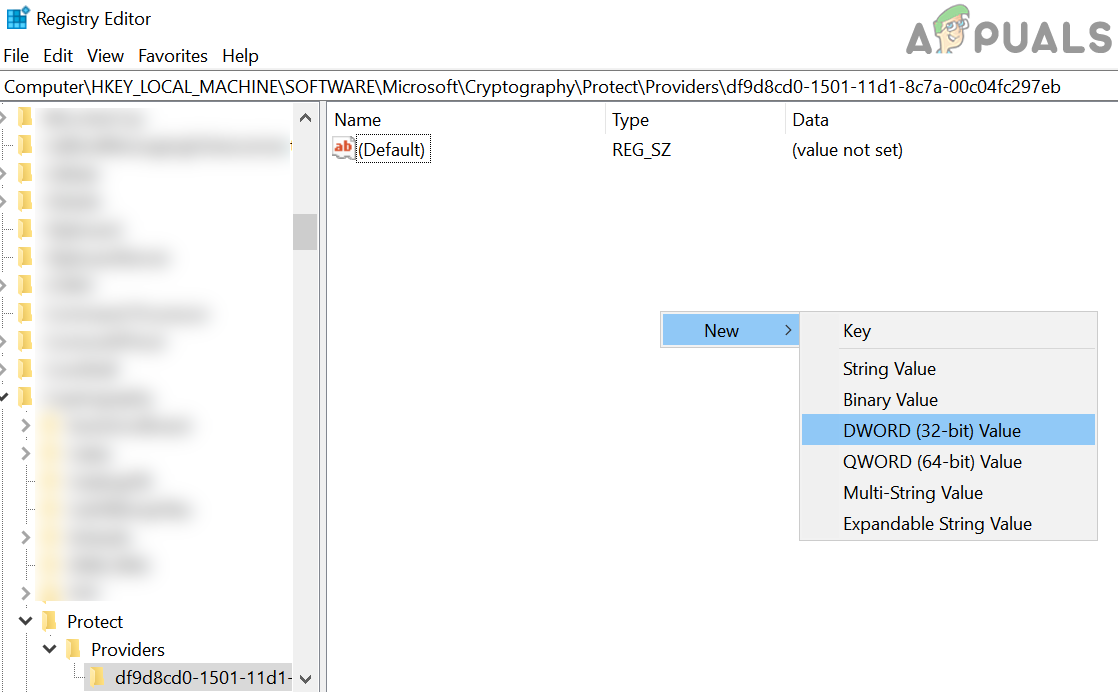The image size is (1118, 692).
Task: Open the Help menu
Action: [240, 56]
